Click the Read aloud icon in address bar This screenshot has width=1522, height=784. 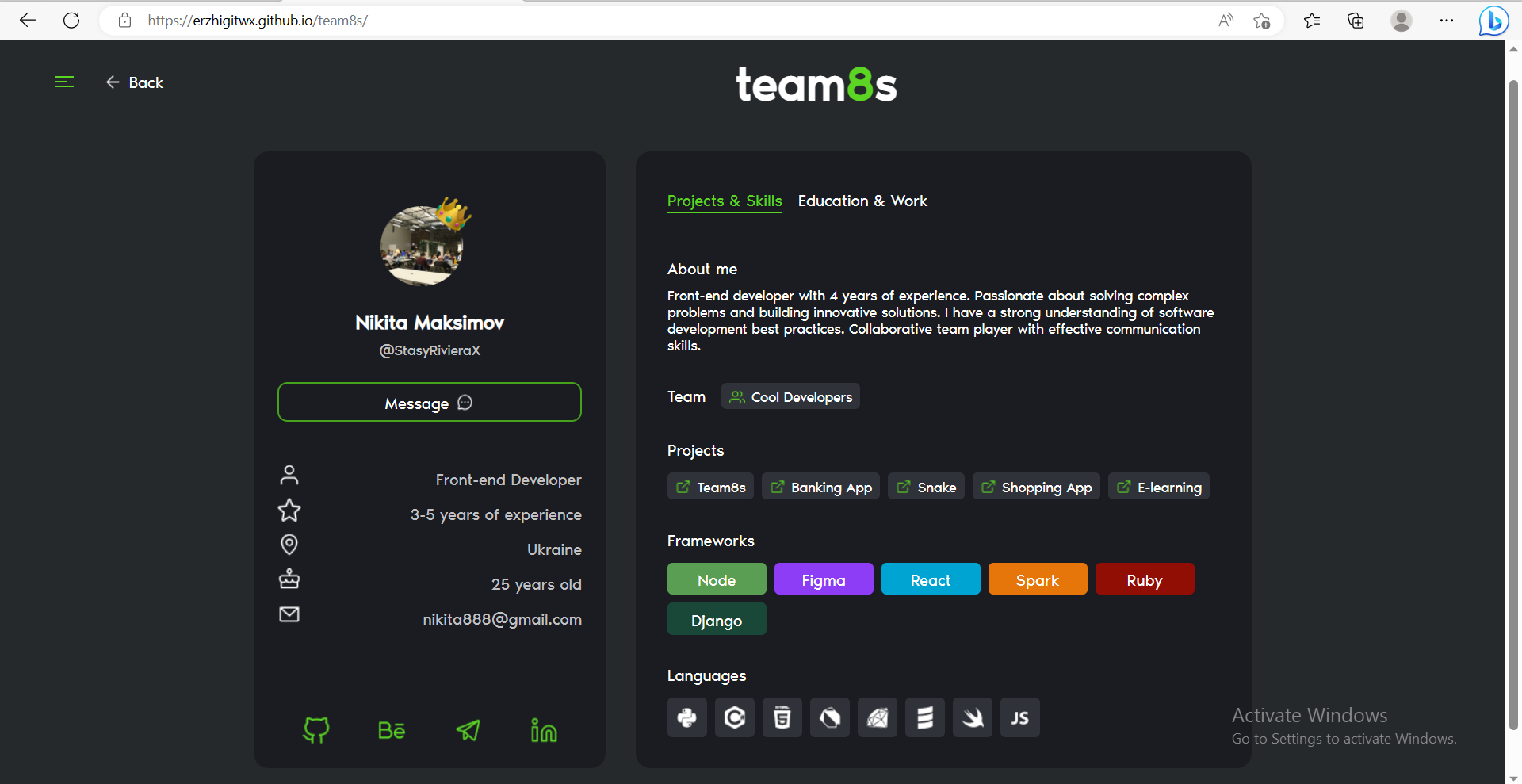1226,21
